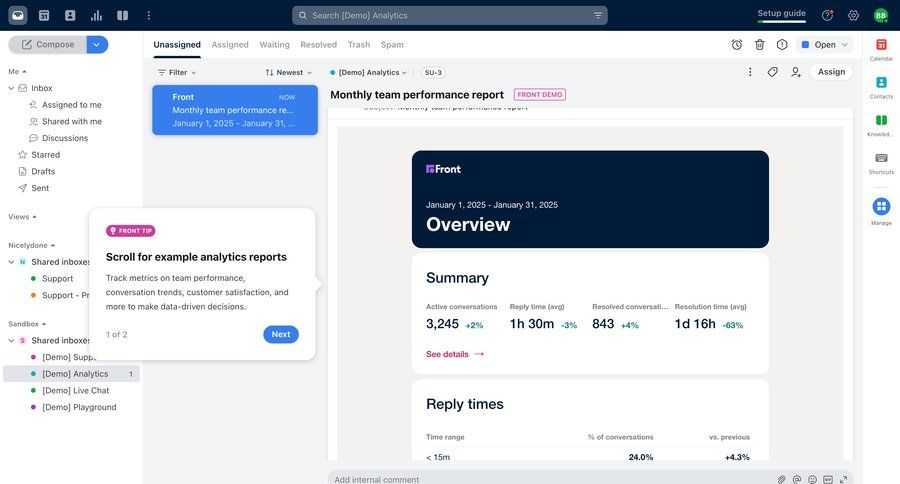Click the emoji icon in comment box
The height and width of the screenshot is (484, 900).
(812, 479)
